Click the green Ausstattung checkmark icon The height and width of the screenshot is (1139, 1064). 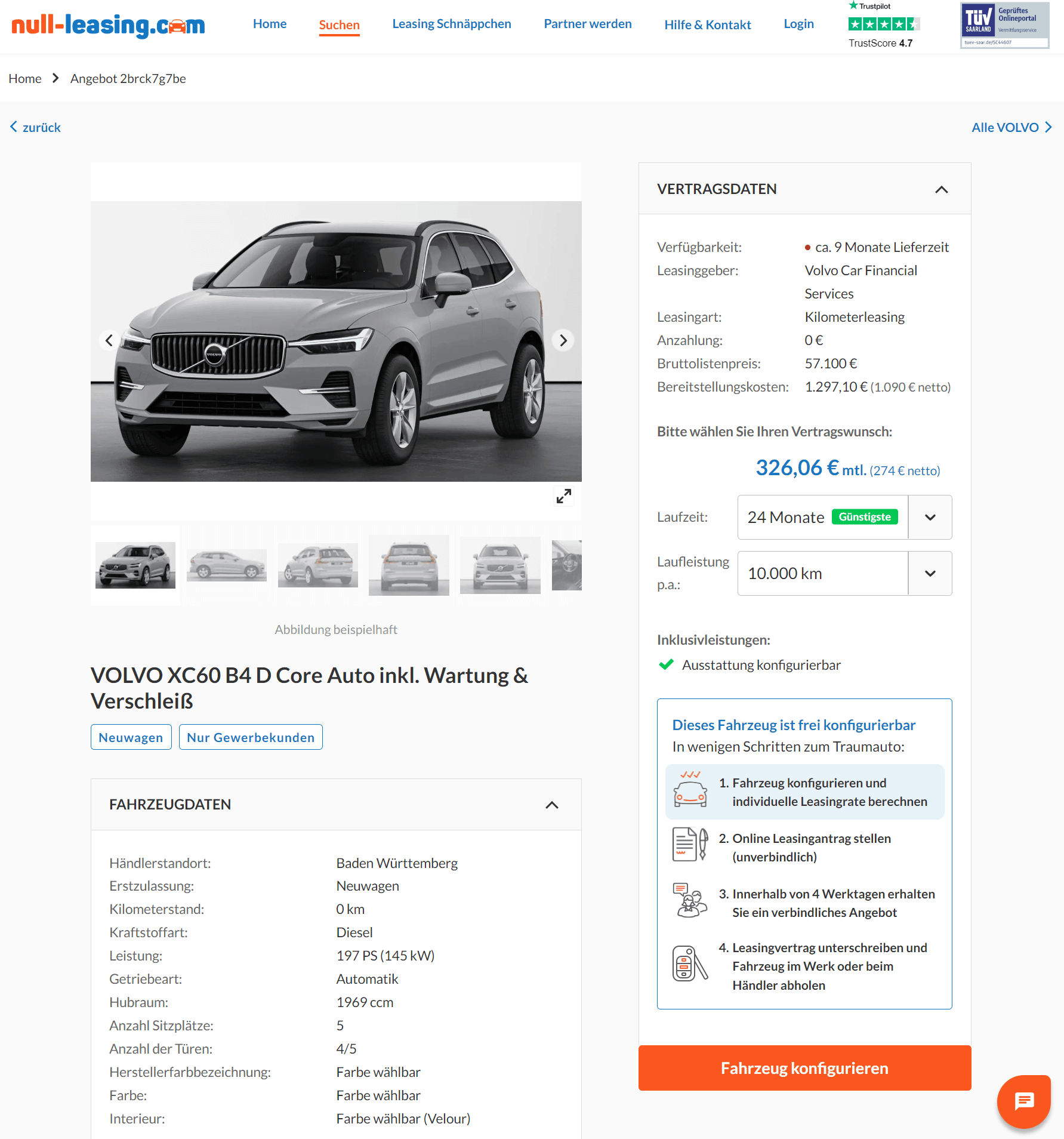tap(666, 664)
